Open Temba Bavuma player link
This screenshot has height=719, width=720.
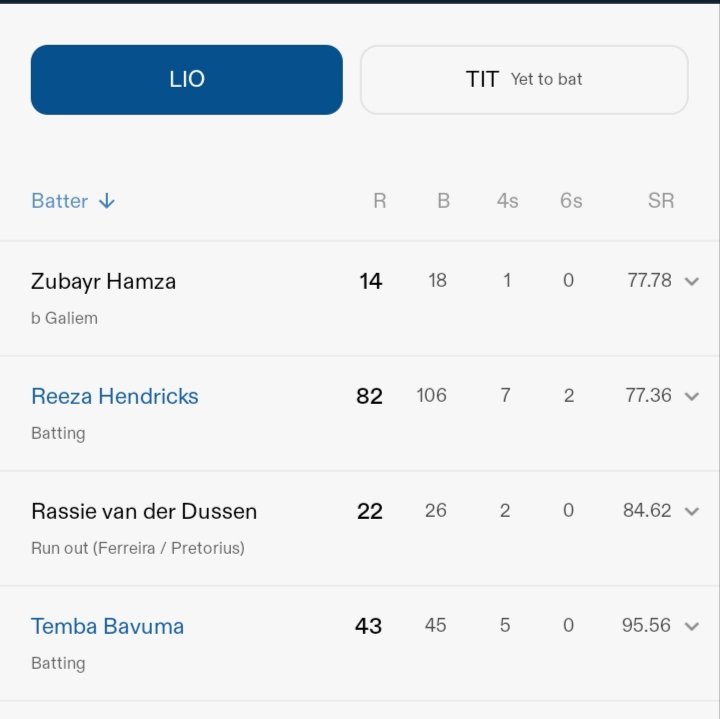tap(108, 626)
